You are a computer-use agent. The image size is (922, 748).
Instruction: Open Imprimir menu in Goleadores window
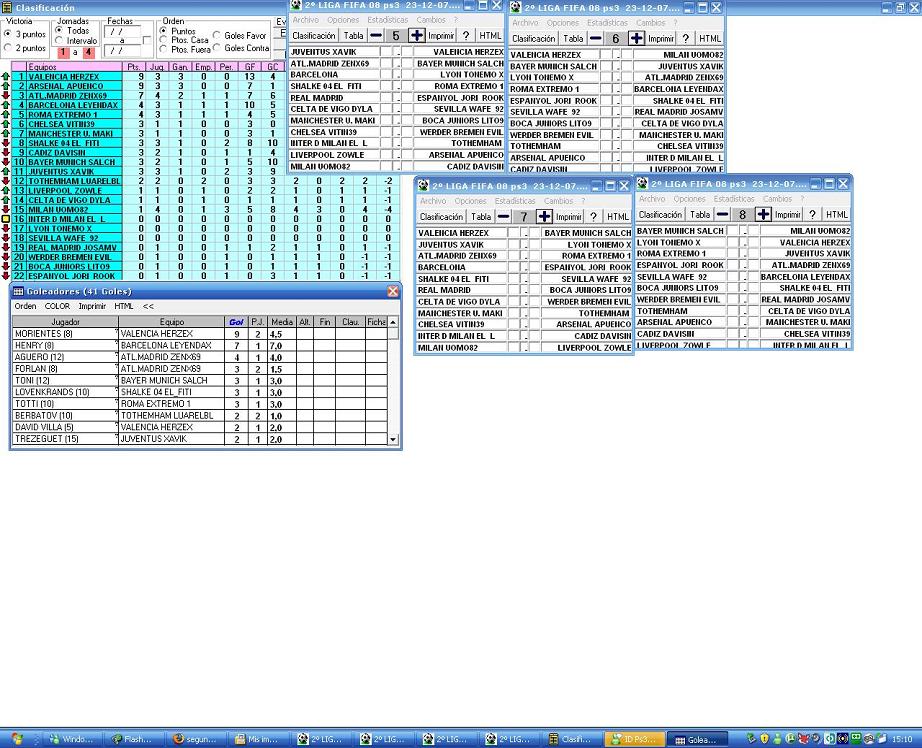(x=92, y=306)
